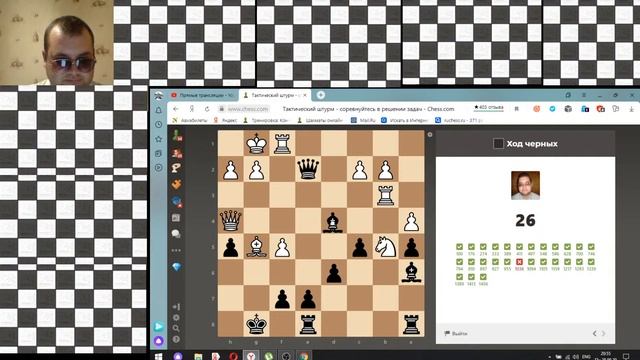Open browser downloads arrow icon

[631, 109]
